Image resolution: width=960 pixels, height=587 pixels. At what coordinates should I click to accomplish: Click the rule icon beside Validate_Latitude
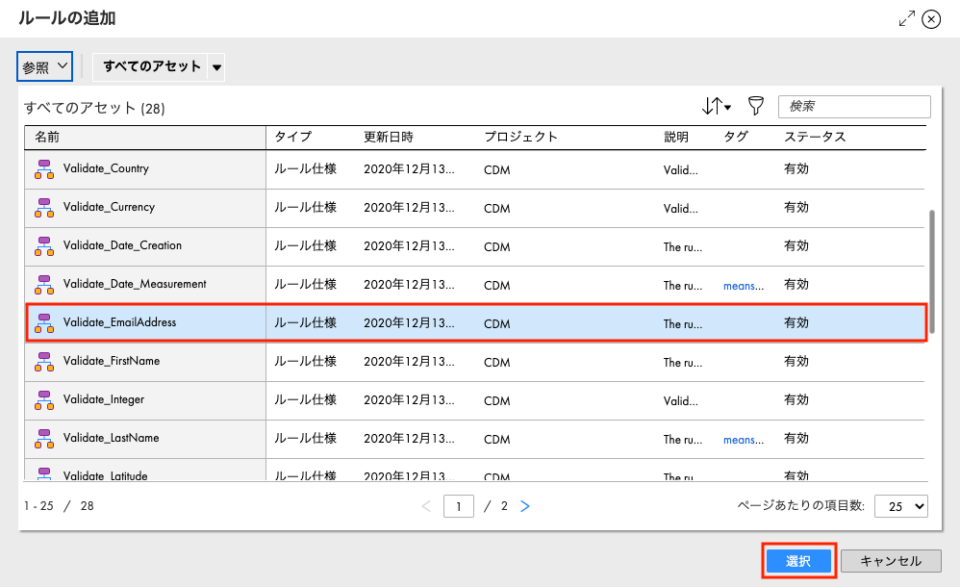[43, 474]
